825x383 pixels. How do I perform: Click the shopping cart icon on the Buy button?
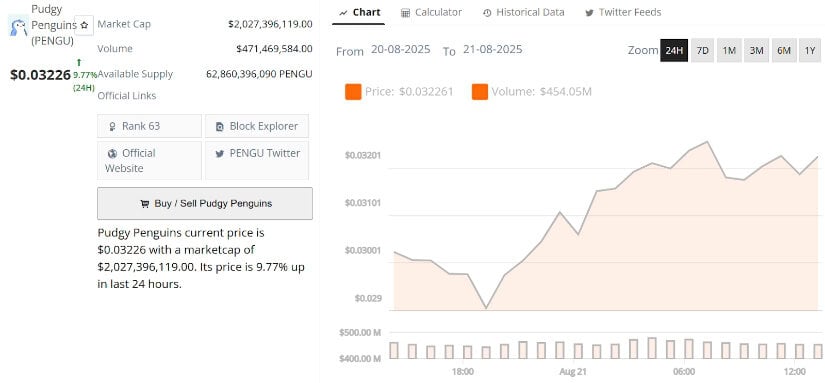pos(144,204)
